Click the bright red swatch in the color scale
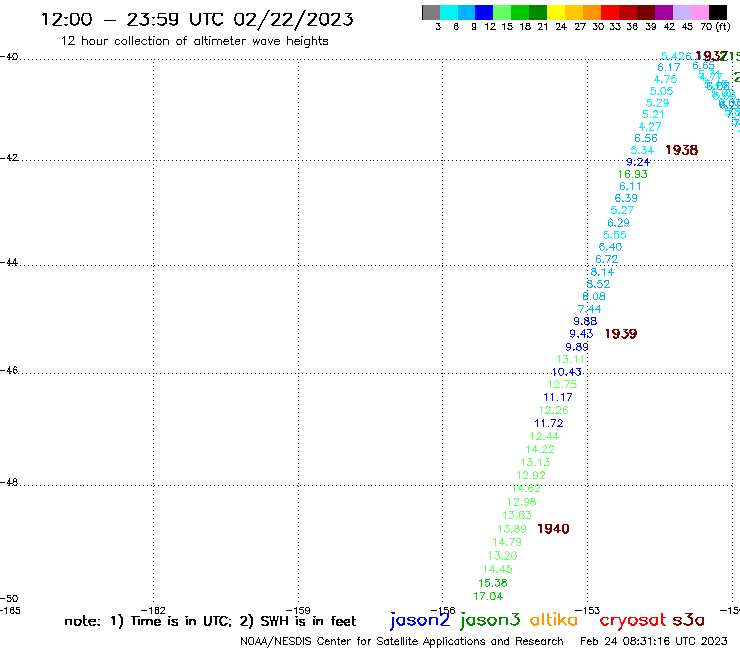 pos(610,12)
